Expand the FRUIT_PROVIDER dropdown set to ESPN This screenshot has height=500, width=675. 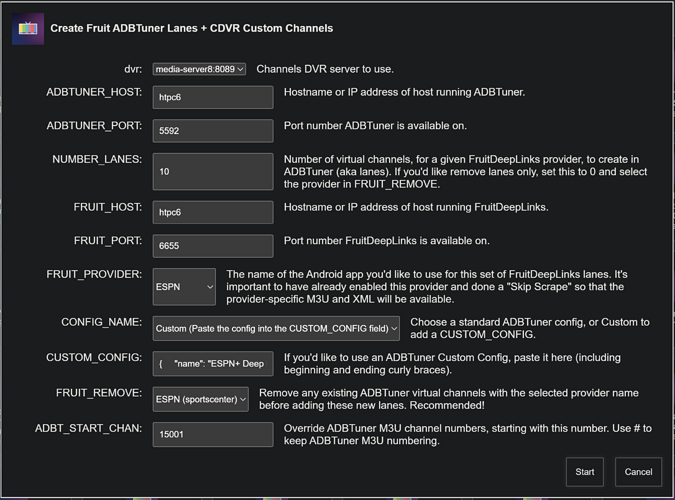click(x=184, y=287)
